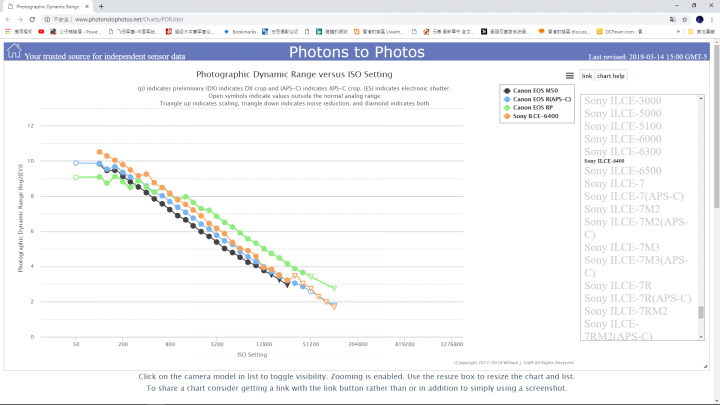Select Sony ILCE-7RM2 in the camera list

(x=626, y=311)
